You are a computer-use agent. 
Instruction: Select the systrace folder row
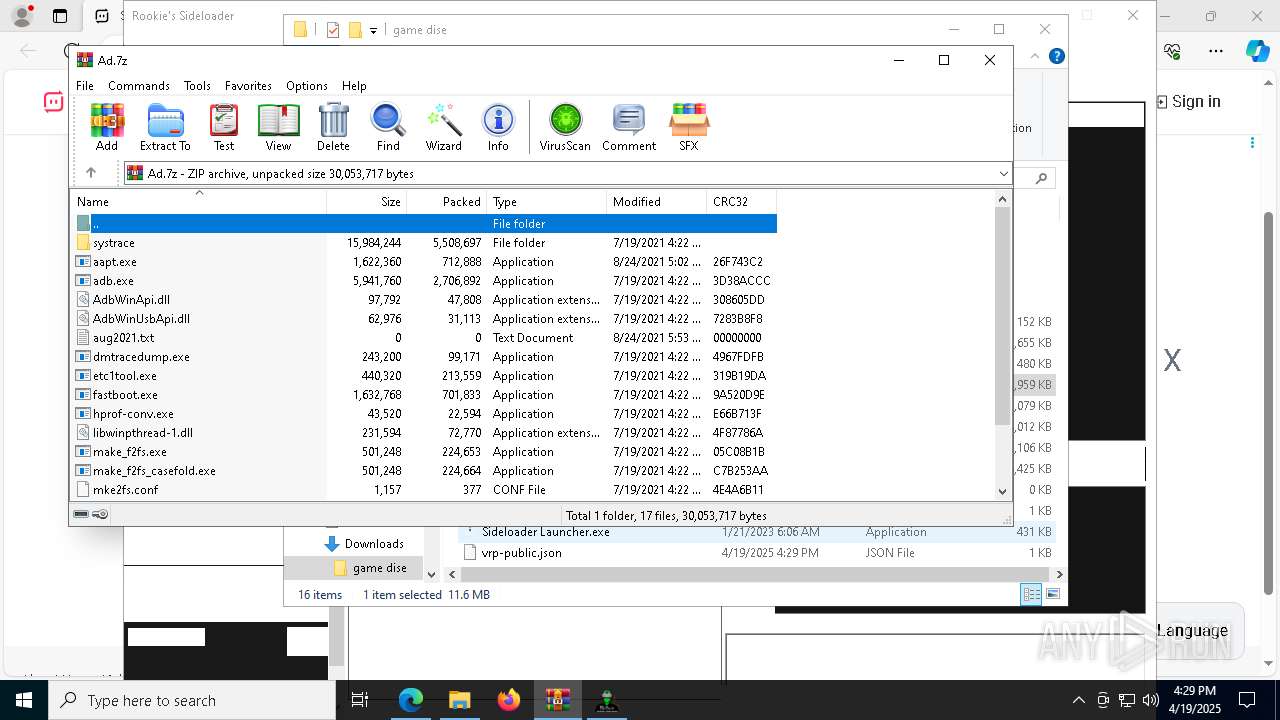coord(425,243)
